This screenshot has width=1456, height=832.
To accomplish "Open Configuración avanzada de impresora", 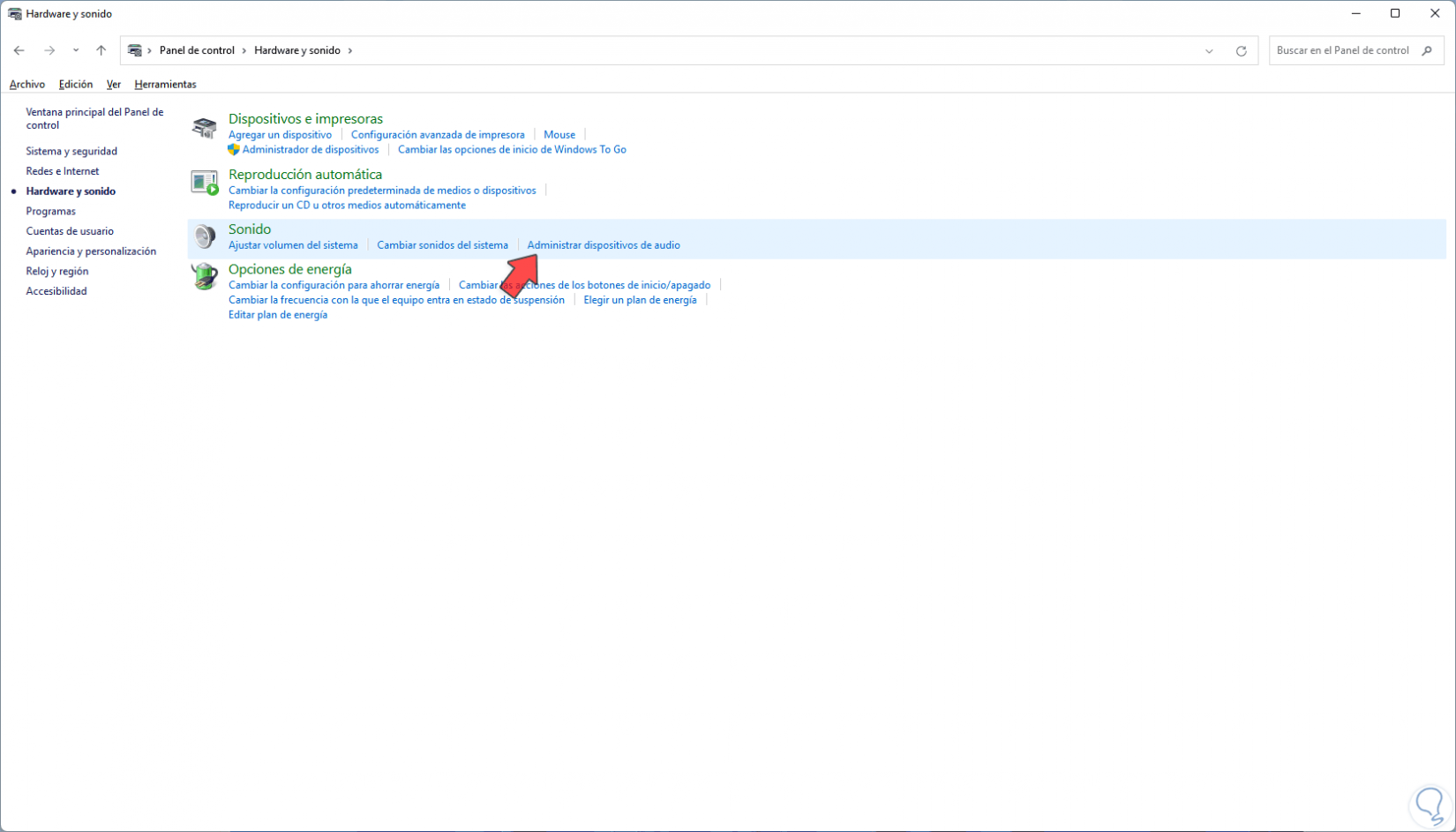I will 438,135.
